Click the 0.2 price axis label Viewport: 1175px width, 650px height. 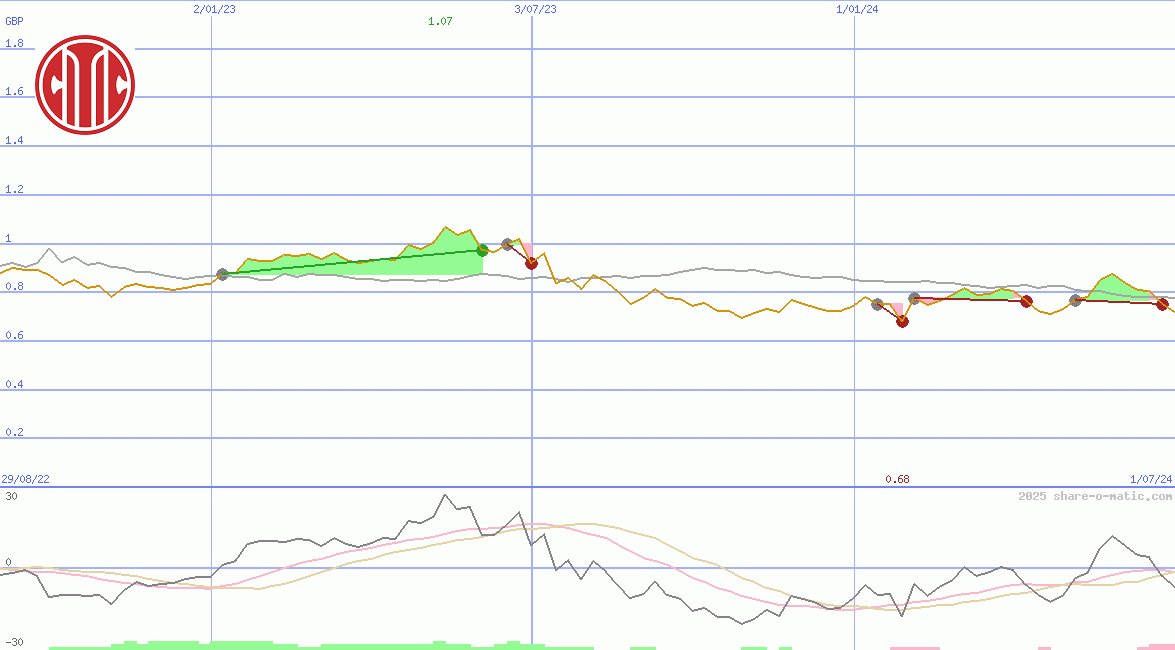click(14, 433)
